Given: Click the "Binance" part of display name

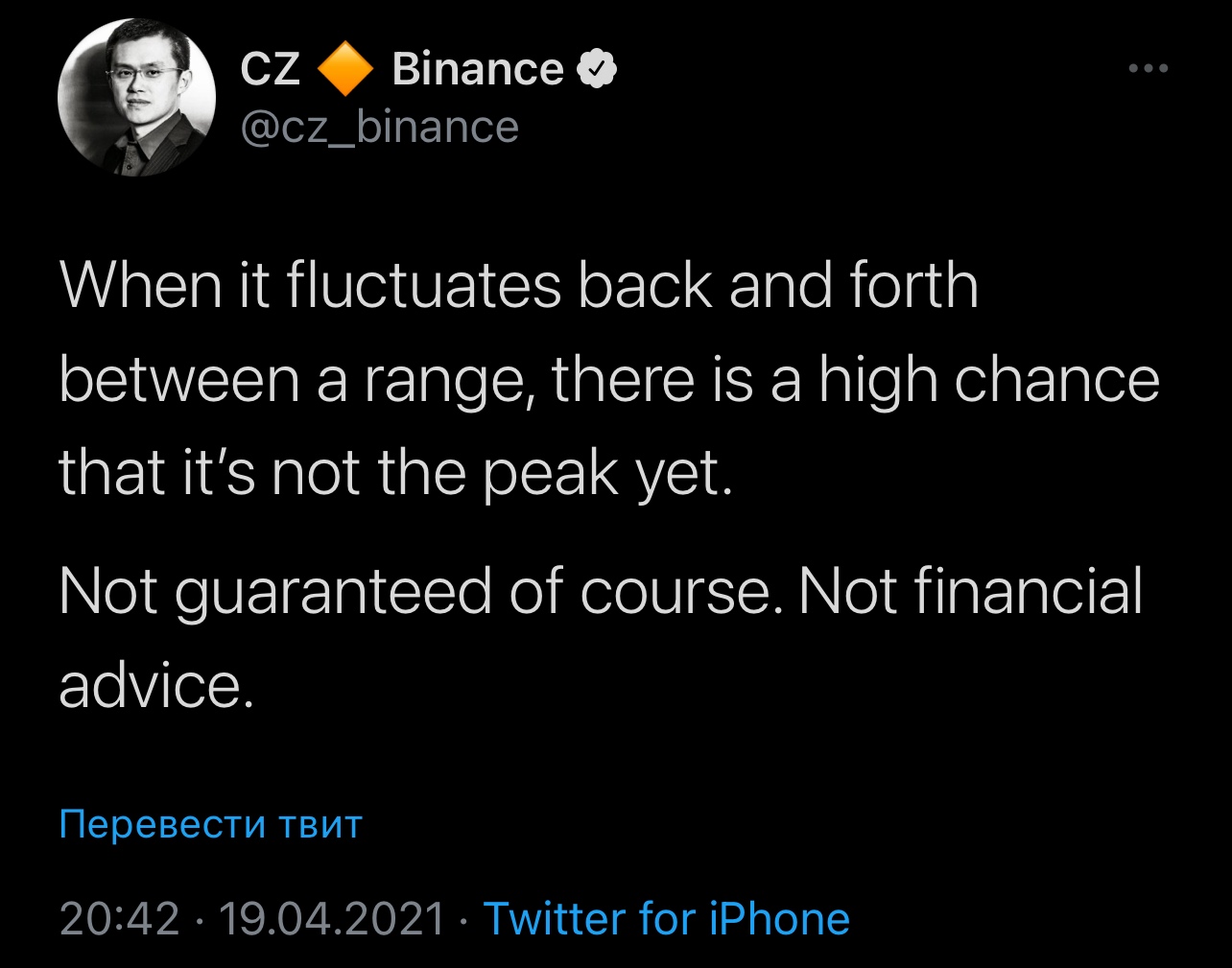Looking at the screenshot, I should (x=477, y=69).
